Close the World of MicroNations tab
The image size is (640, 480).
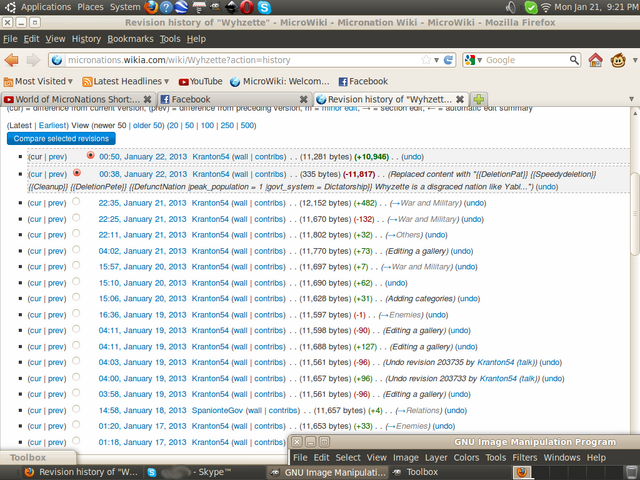[147, 99]
